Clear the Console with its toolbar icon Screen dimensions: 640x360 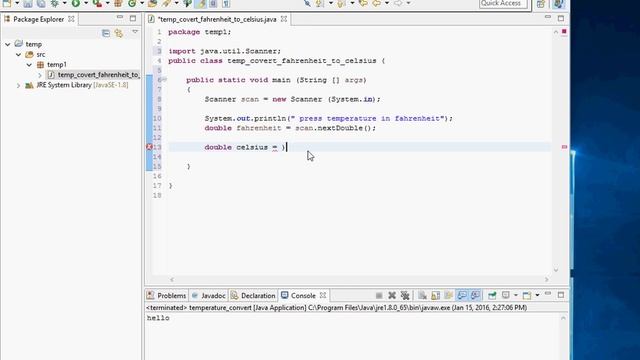[x=422, y=295]
